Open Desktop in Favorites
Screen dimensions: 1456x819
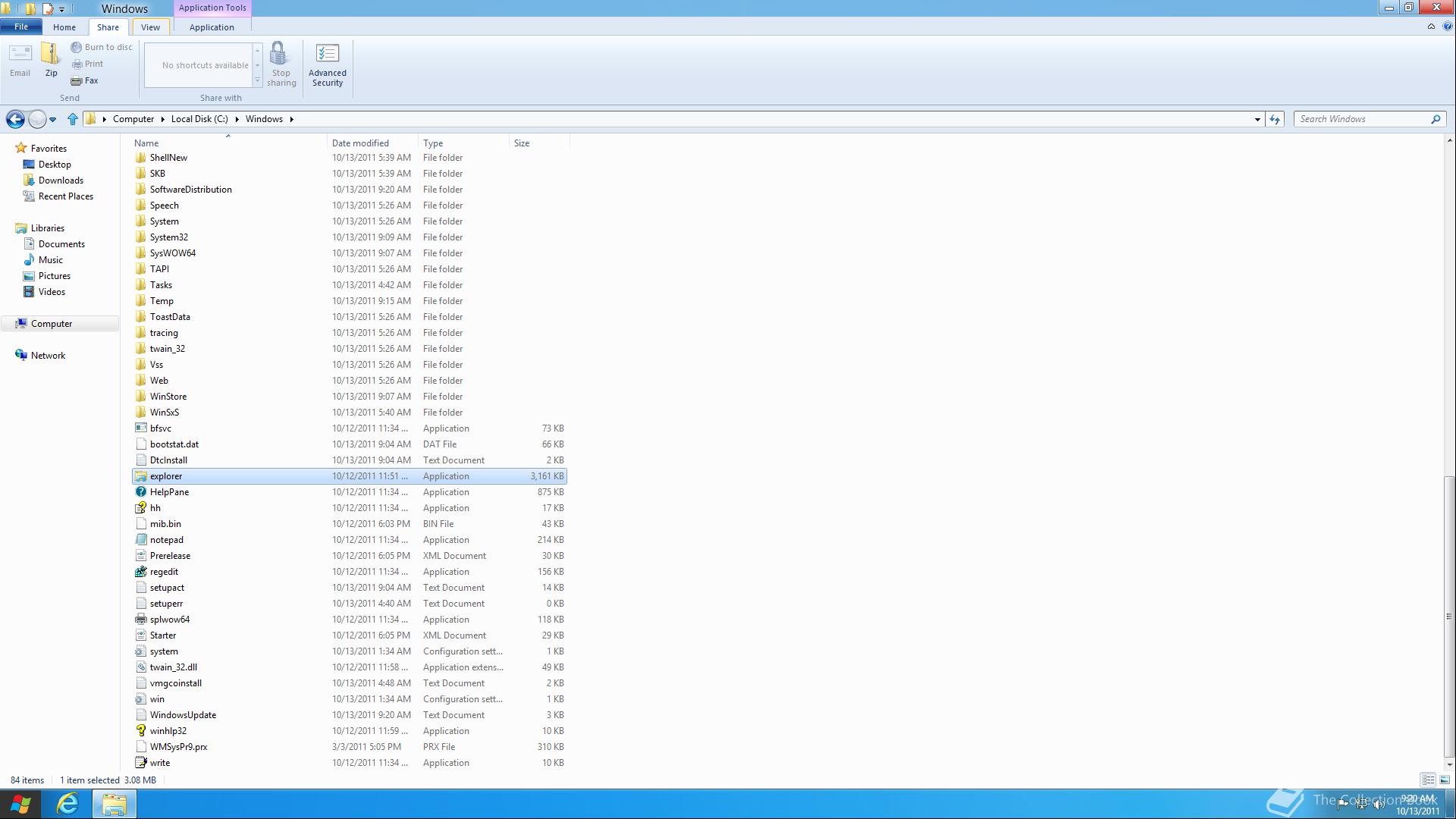coord(55,165)
